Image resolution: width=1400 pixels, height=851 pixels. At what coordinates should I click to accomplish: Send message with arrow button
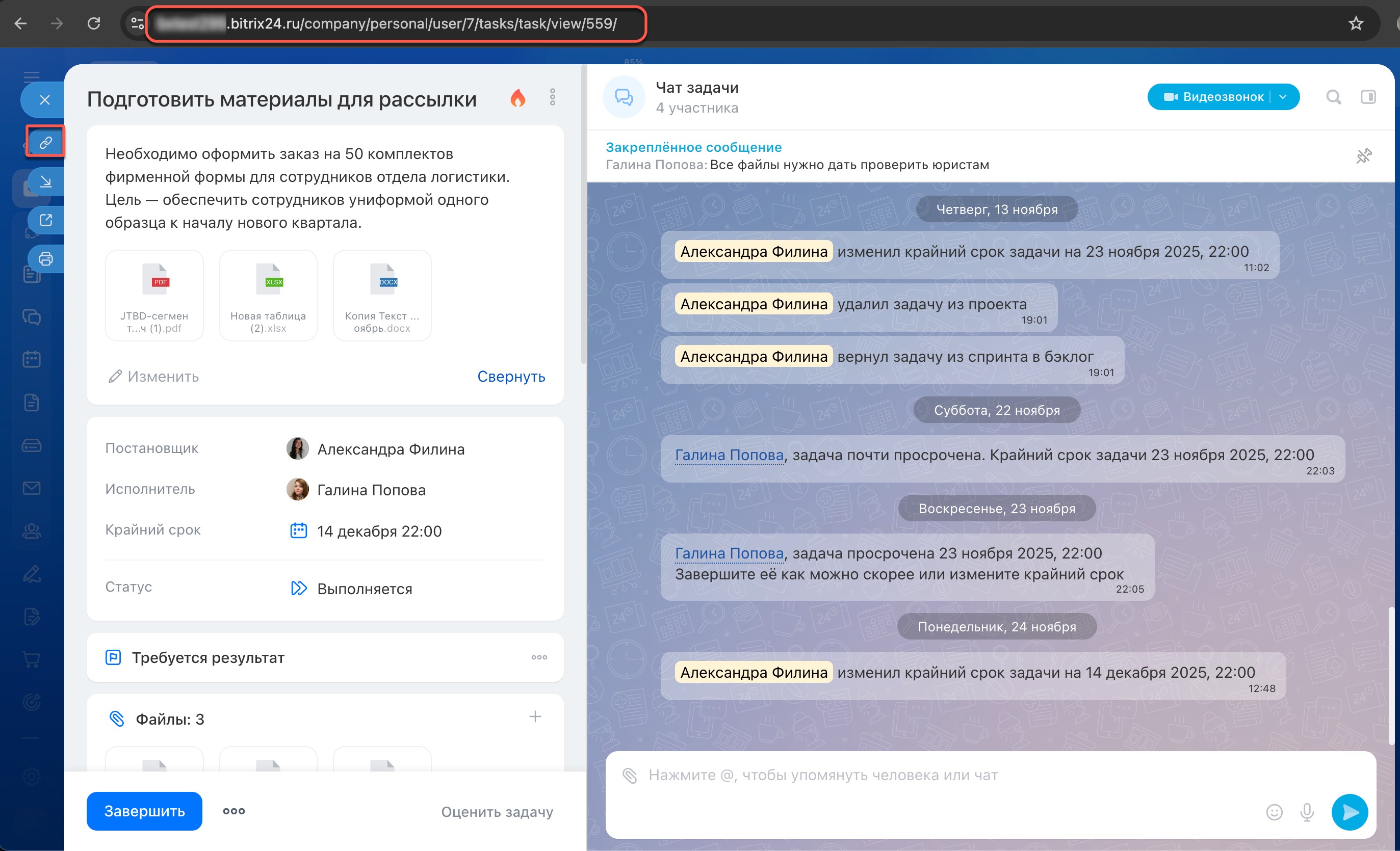pos(1350,812)
